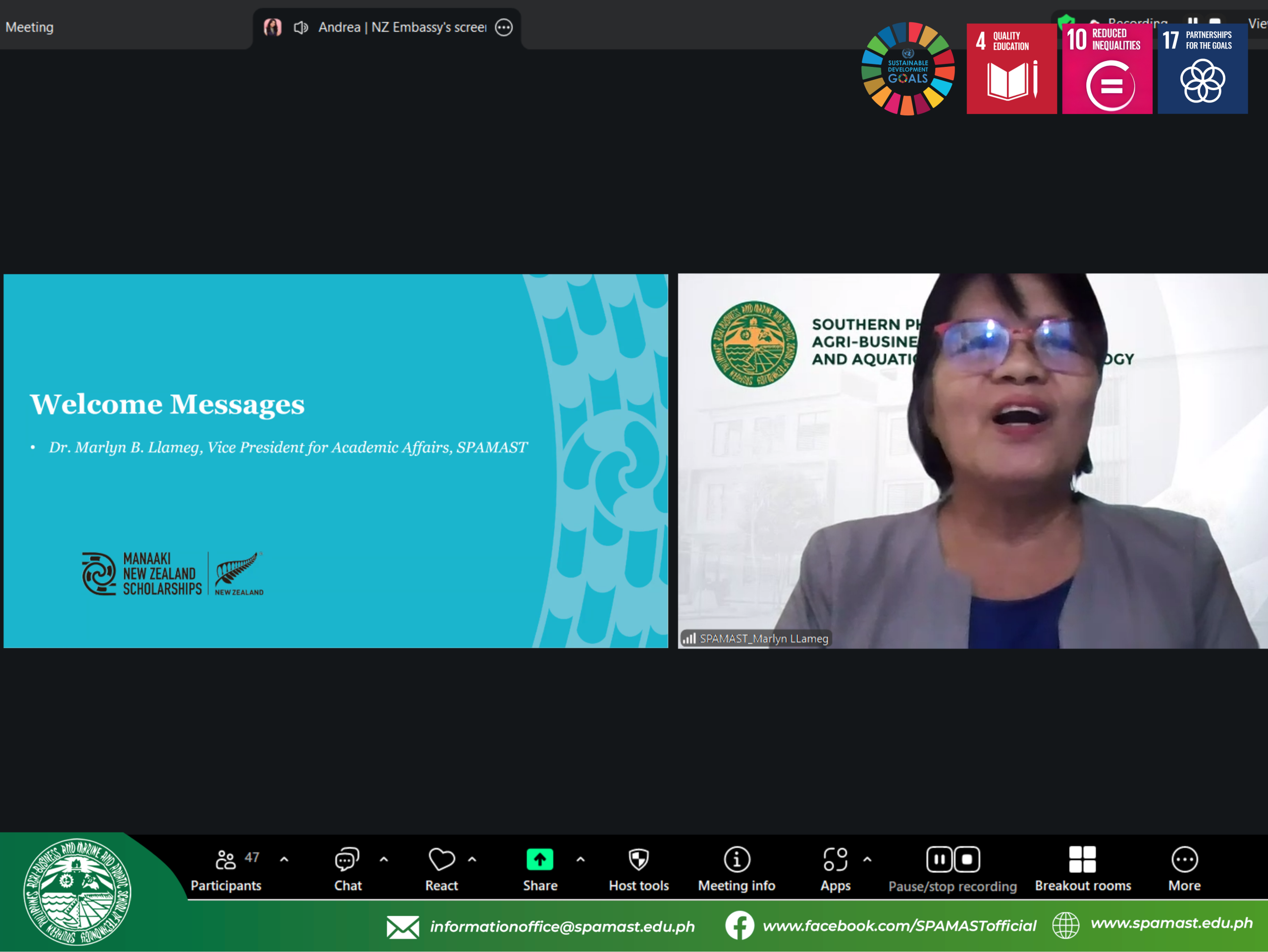Stop the recording from the toolbar

click(x=967, y=859)
